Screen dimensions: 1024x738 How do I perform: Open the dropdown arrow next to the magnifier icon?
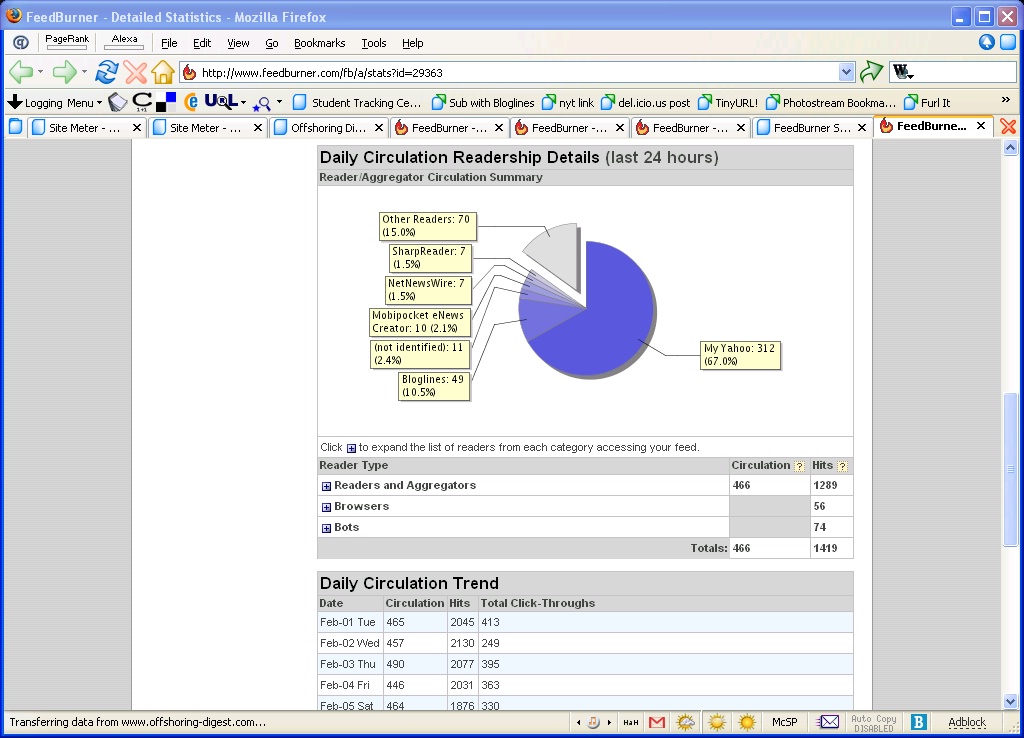[280, 102]
